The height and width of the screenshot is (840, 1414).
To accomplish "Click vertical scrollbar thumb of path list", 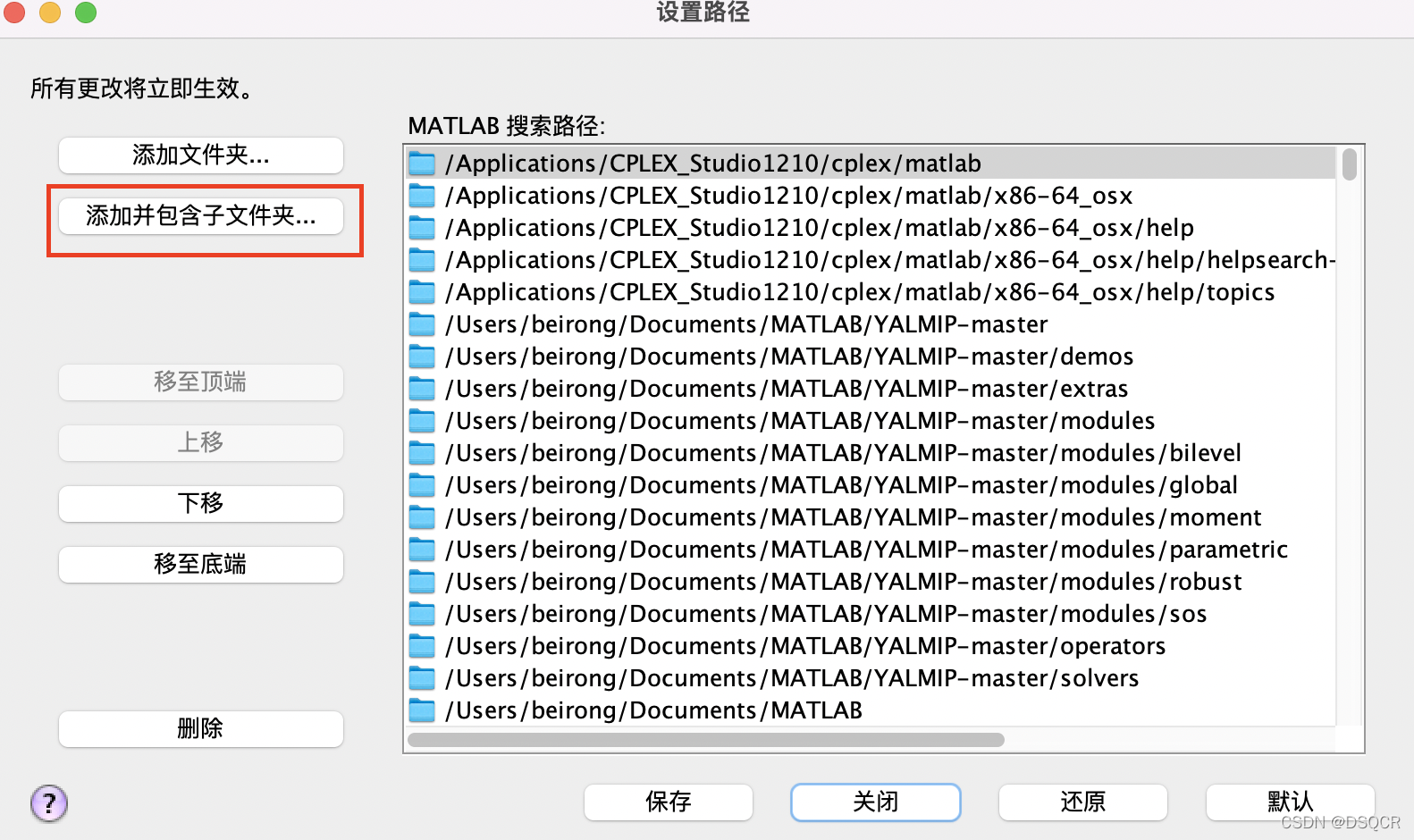I will click(x=1350, y=164).
